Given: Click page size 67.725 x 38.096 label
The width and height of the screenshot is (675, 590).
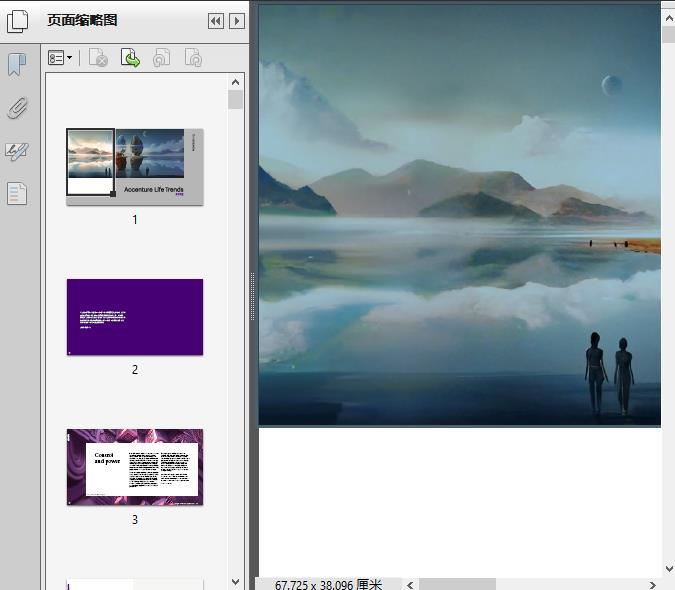Looking at the screenshot, I should click(x=328, y=584).
